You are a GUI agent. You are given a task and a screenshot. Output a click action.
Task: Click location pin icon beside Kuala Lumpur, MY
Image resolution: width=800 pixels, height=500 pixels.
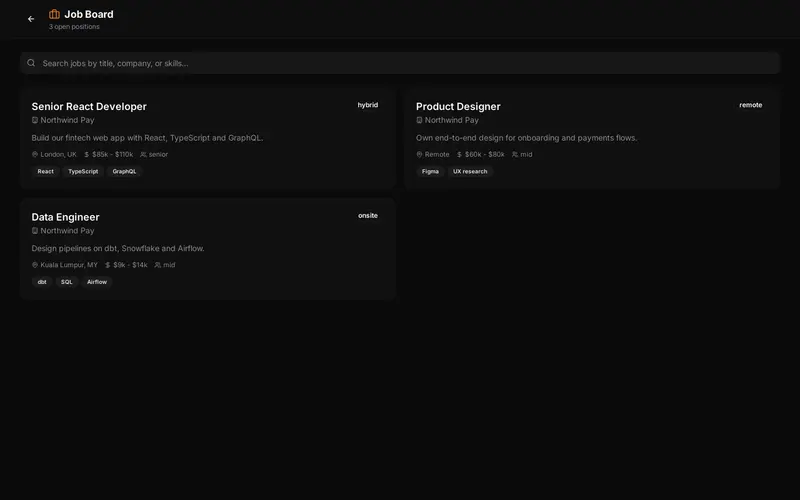[x=35, y=265]
